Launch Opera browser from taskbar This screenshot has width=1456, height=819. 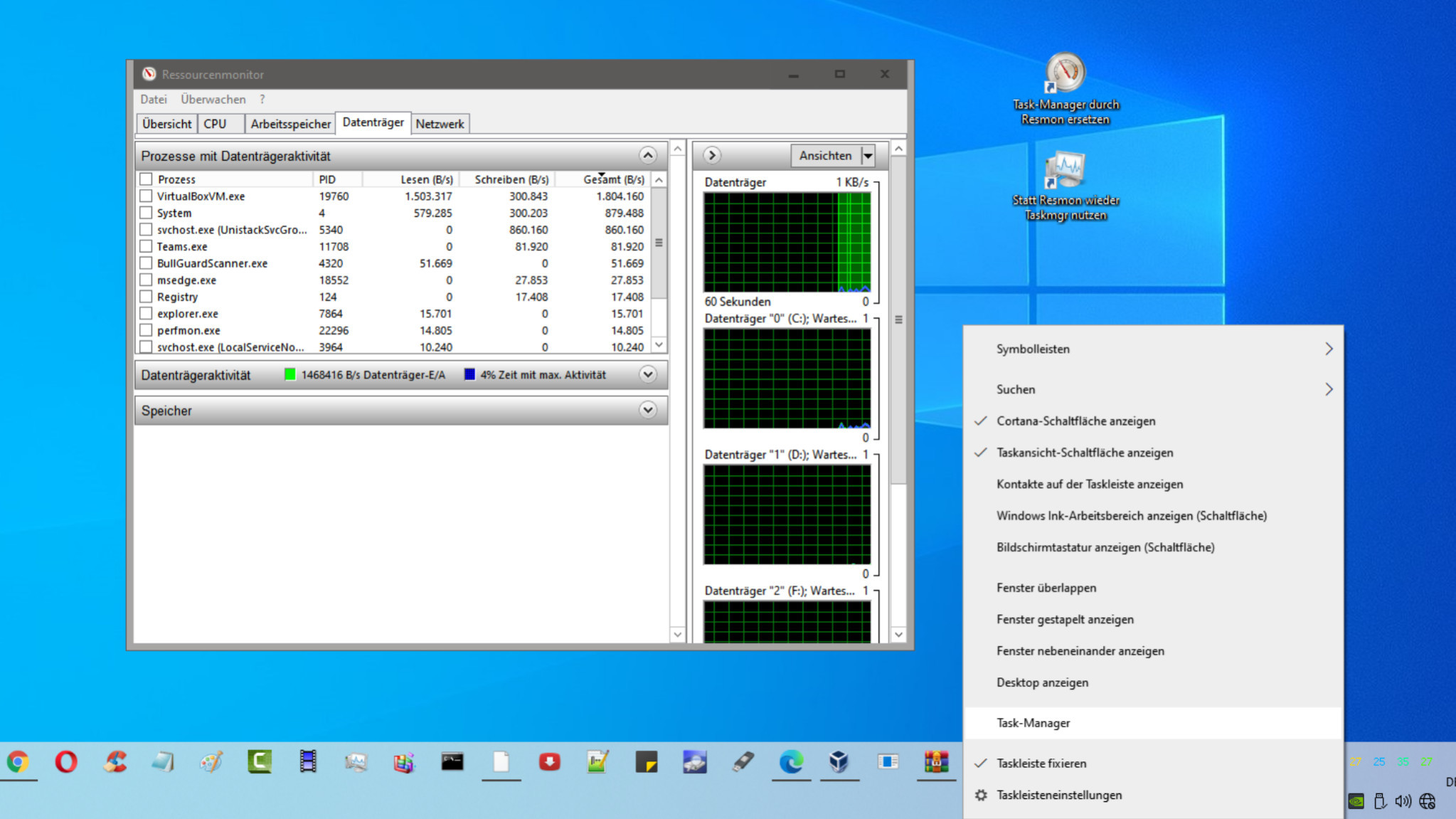point(66,762)
